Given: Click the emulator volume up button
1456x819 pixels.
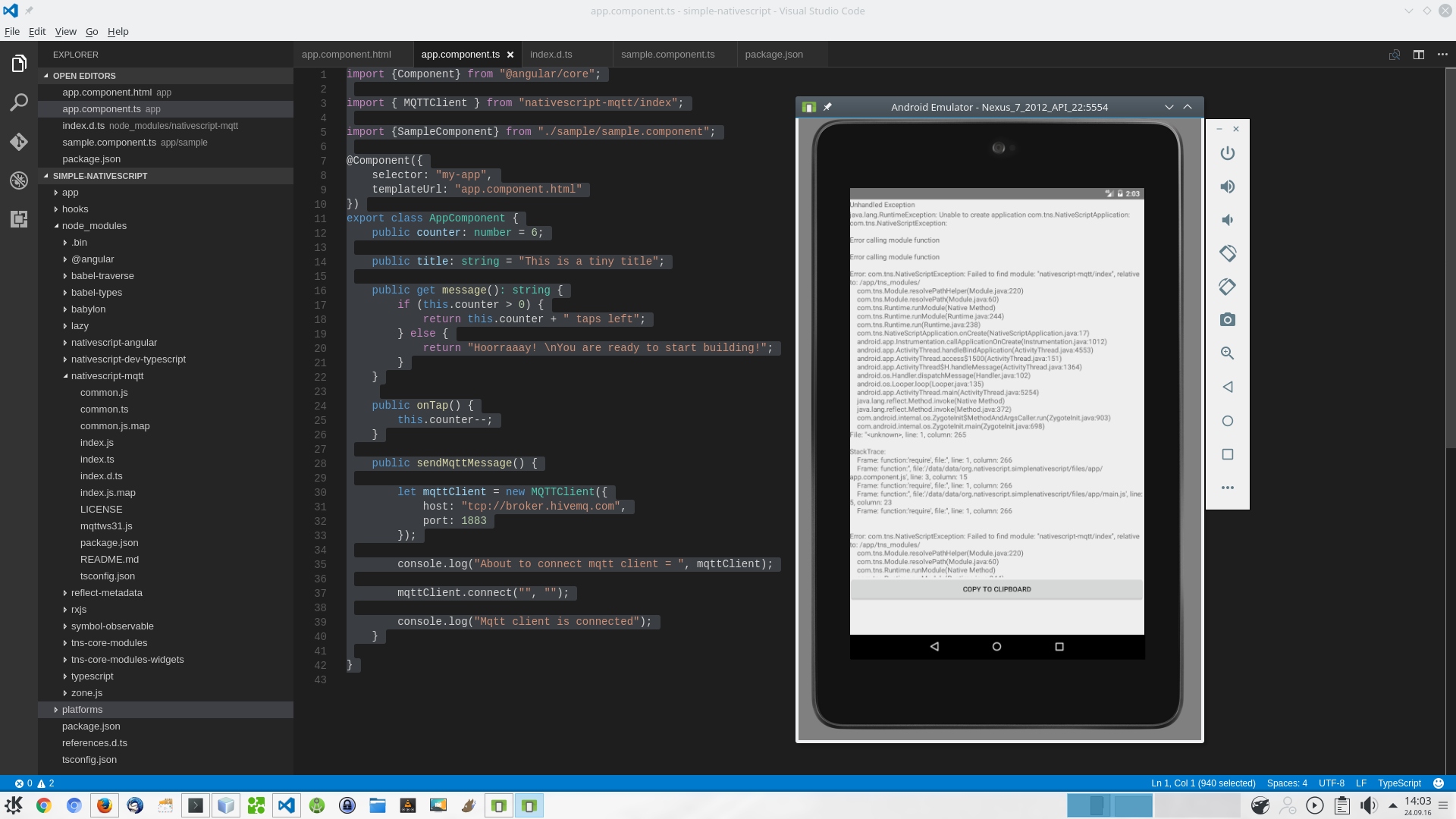Looking at the screenshot, I should [1227, 187].
